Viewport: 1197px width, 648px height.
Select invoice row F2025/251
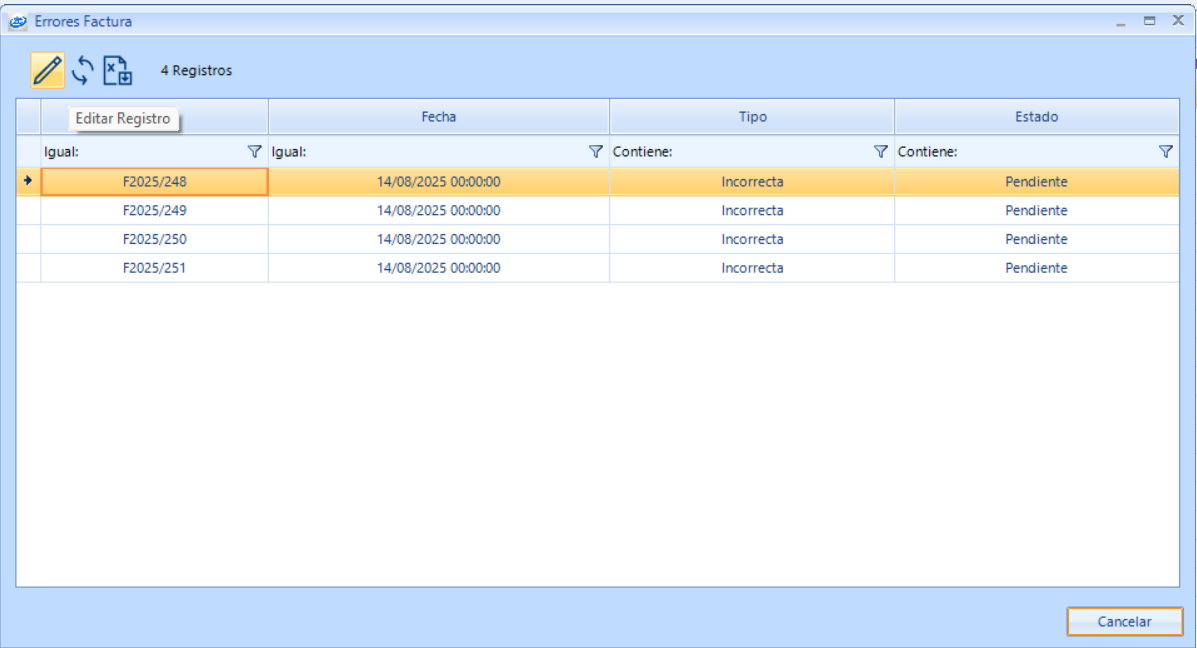click(x=154, y=268)
